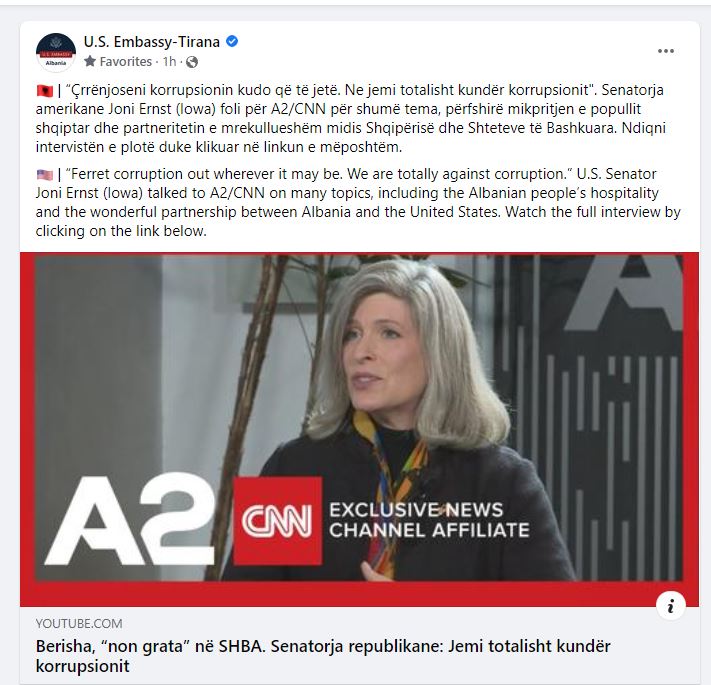This screenshot has height=685, width=711.
Task: Click the Albanian-language post paragraph
Action: point(351,118)
